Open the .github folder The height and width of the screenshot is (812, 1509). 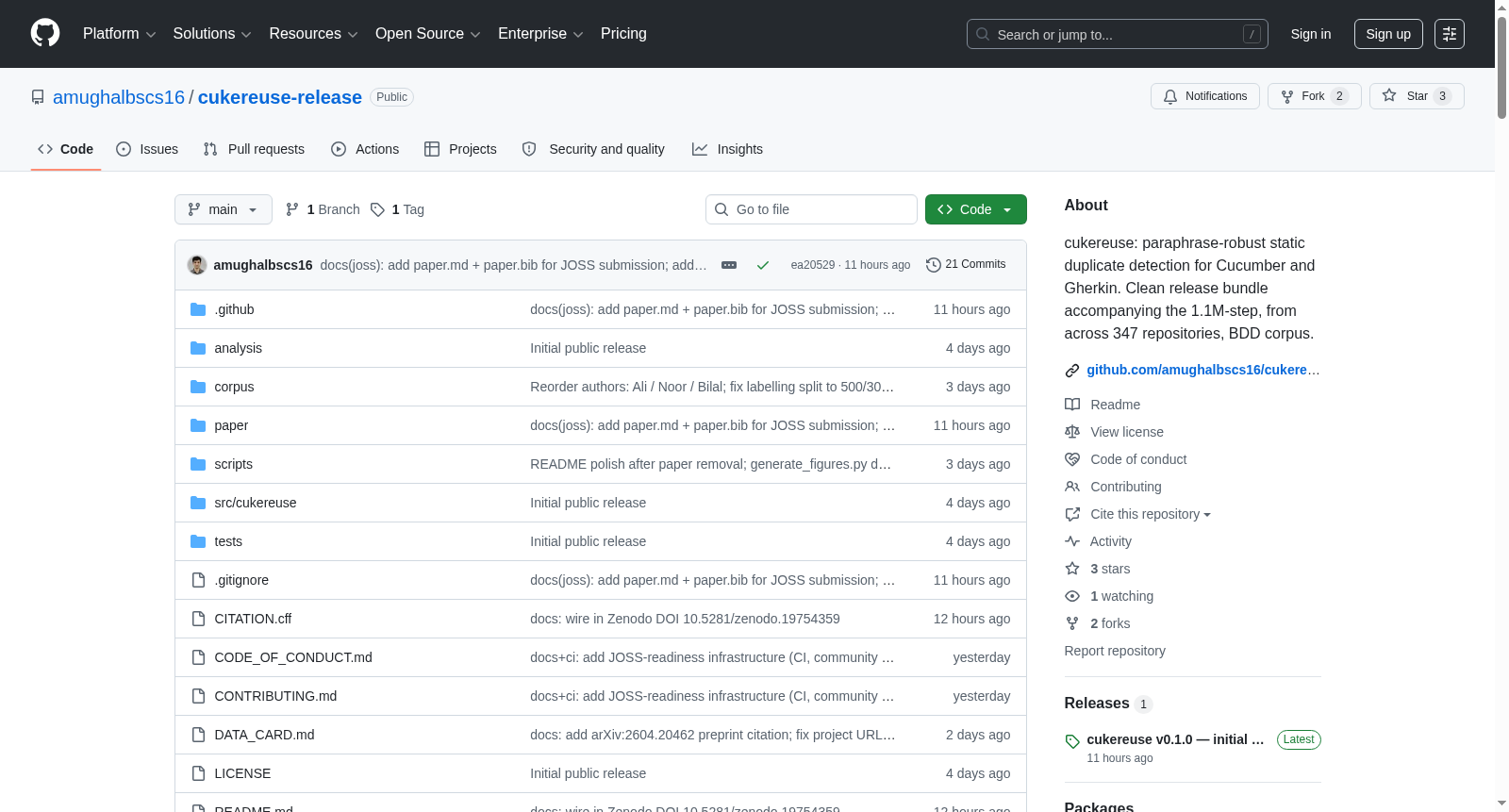234,309
